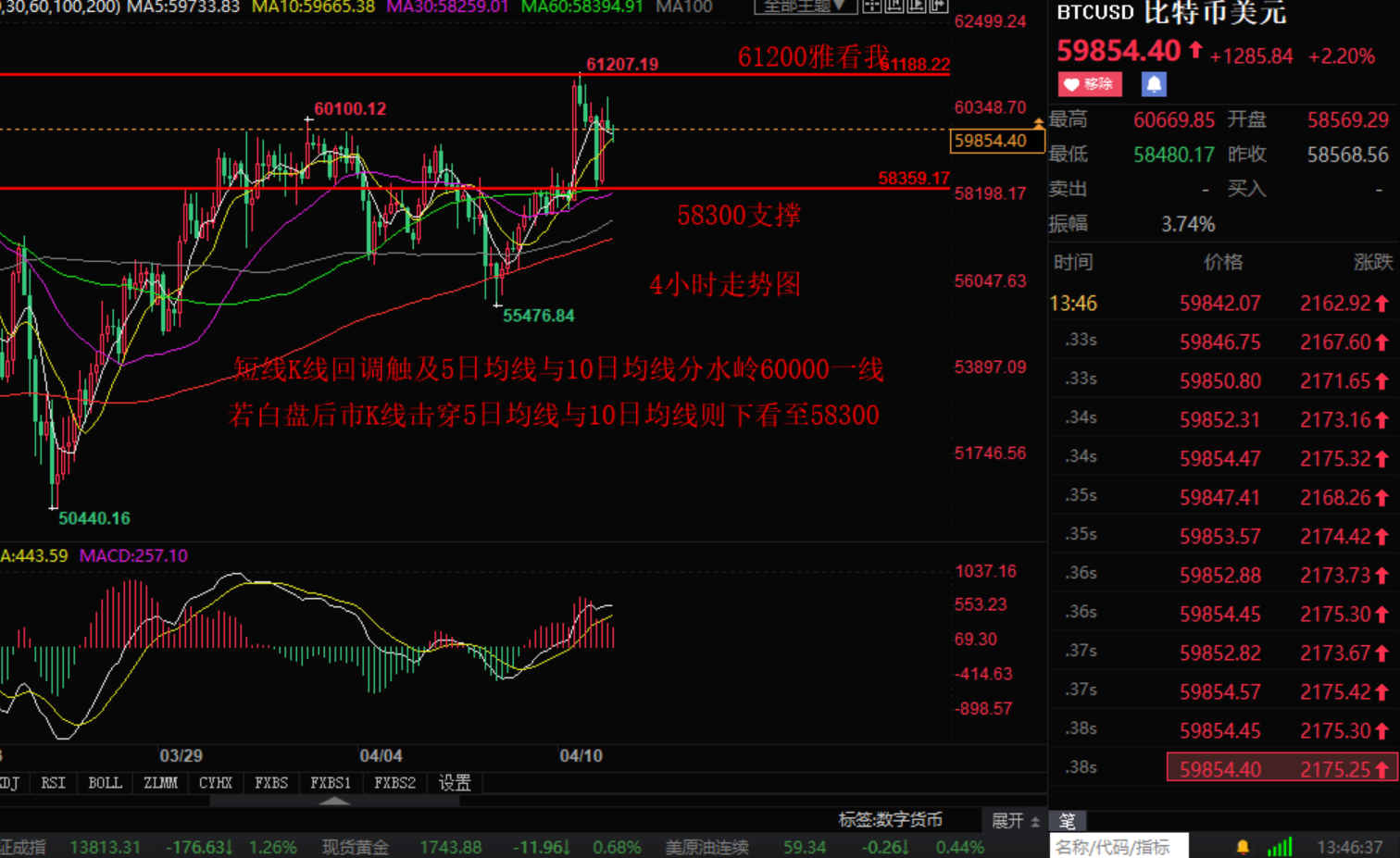Open indicator 设置 settings
The height and width of the screenshot is (858, 1400).
click(455, 783)
